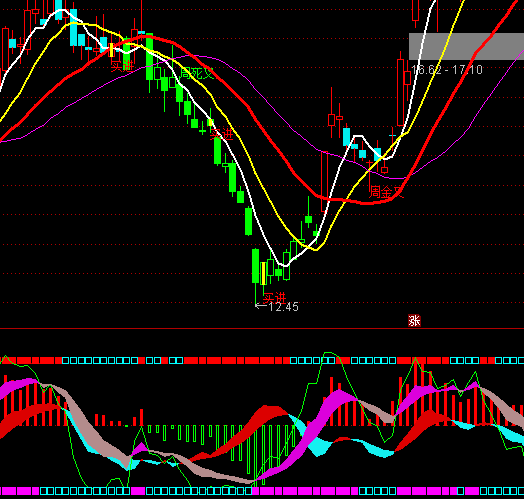Click the first cyan square in bottom strip
This screenshot has width=524, height=499.
[43, 491]
